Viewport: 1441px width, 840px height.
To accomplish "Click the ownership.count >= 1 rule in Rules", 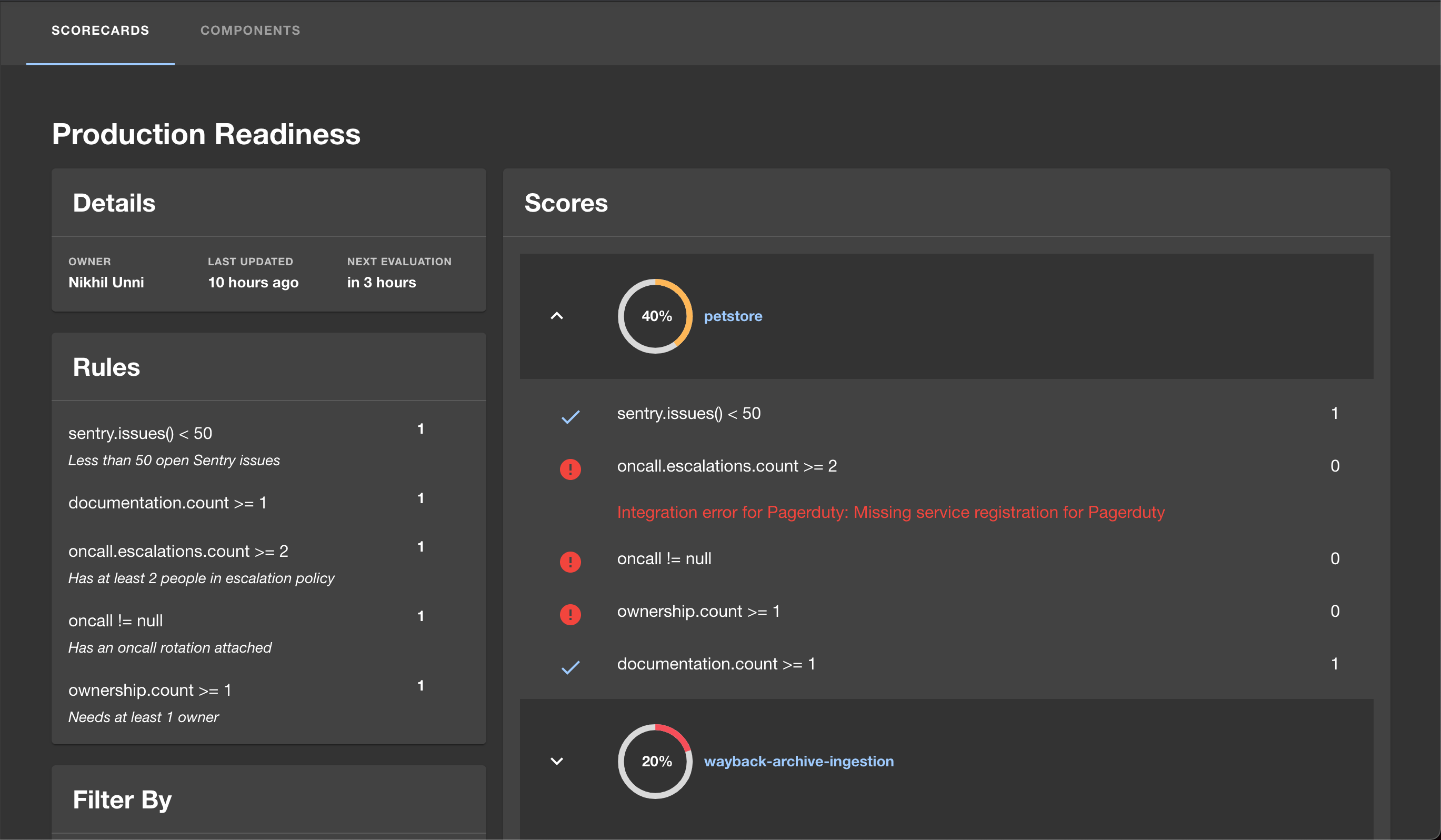I will coord(149,690).
